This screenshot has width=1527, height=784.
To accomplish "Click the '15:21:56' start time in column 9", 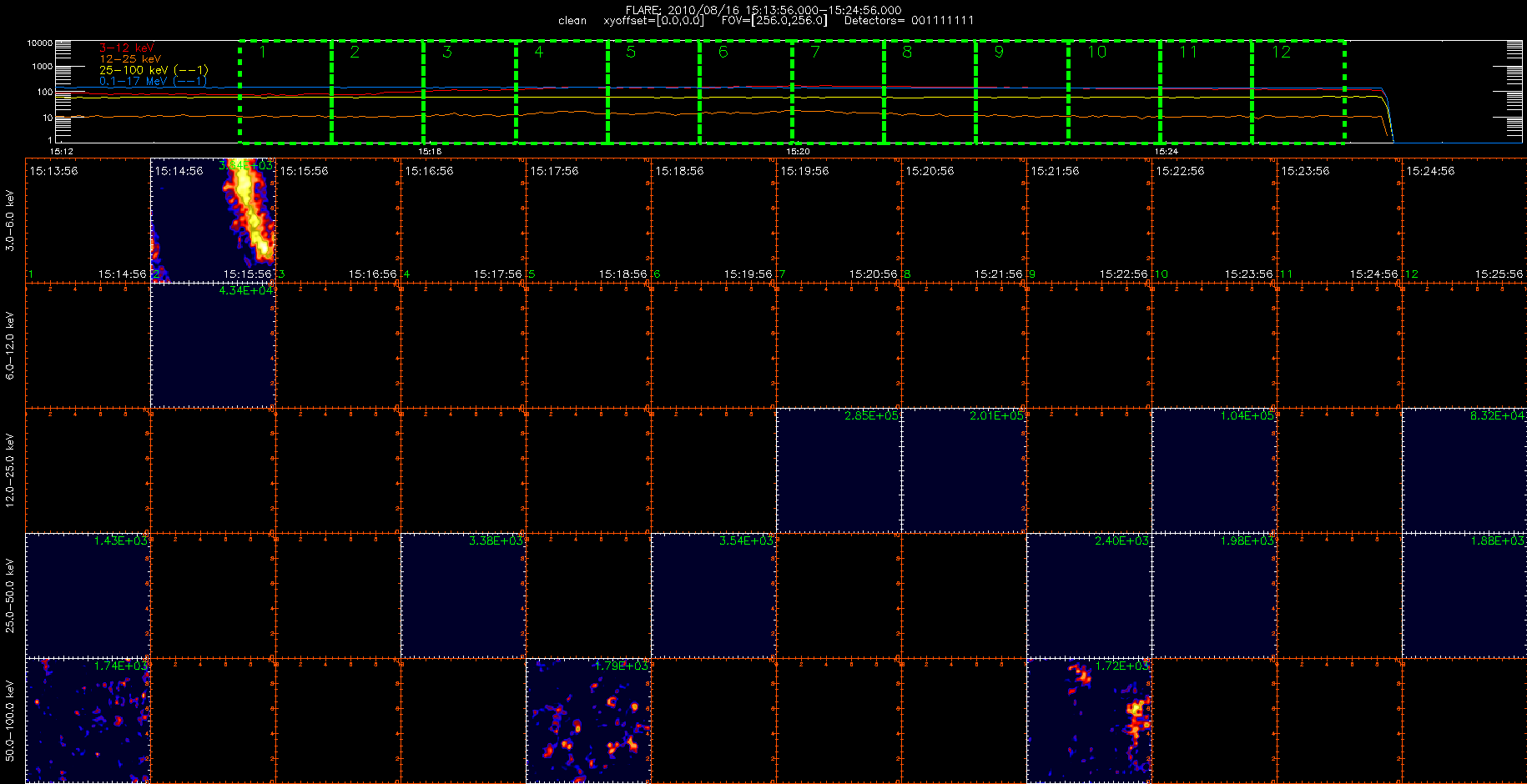I will pos(1055,171).
